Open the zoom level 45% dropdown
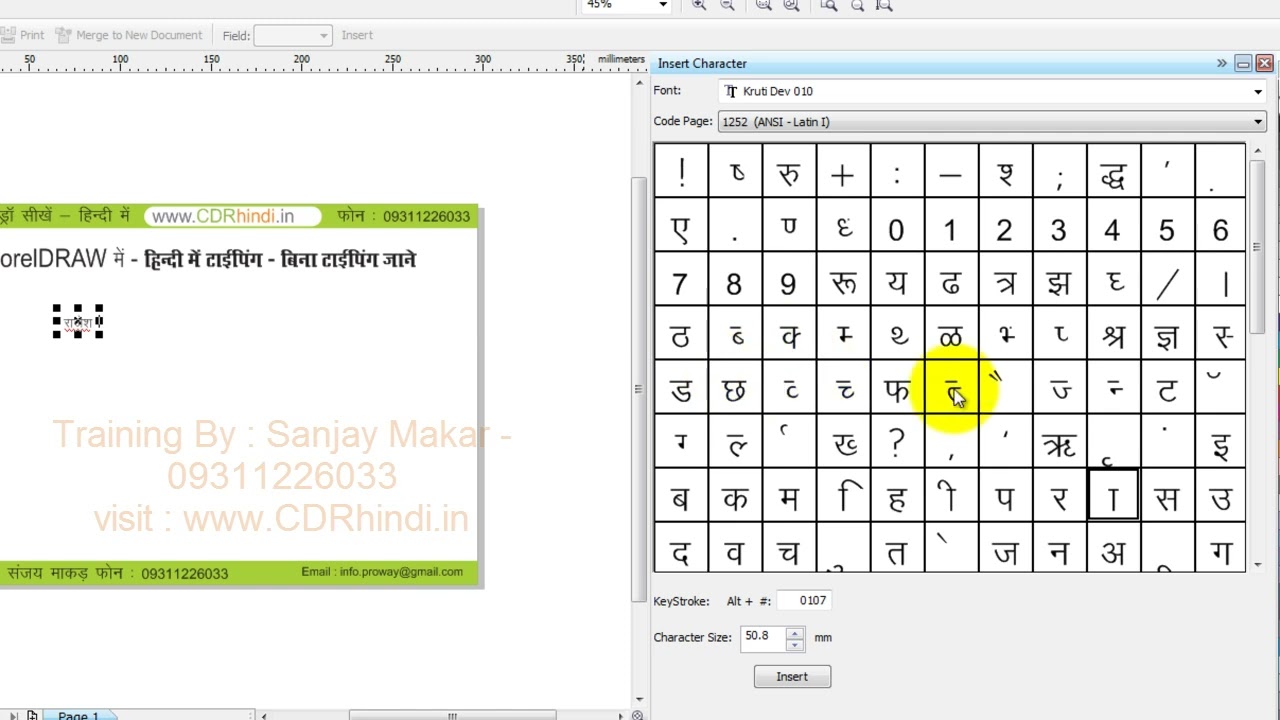This screenshot has width=1280, height=720. pos(662,5)
